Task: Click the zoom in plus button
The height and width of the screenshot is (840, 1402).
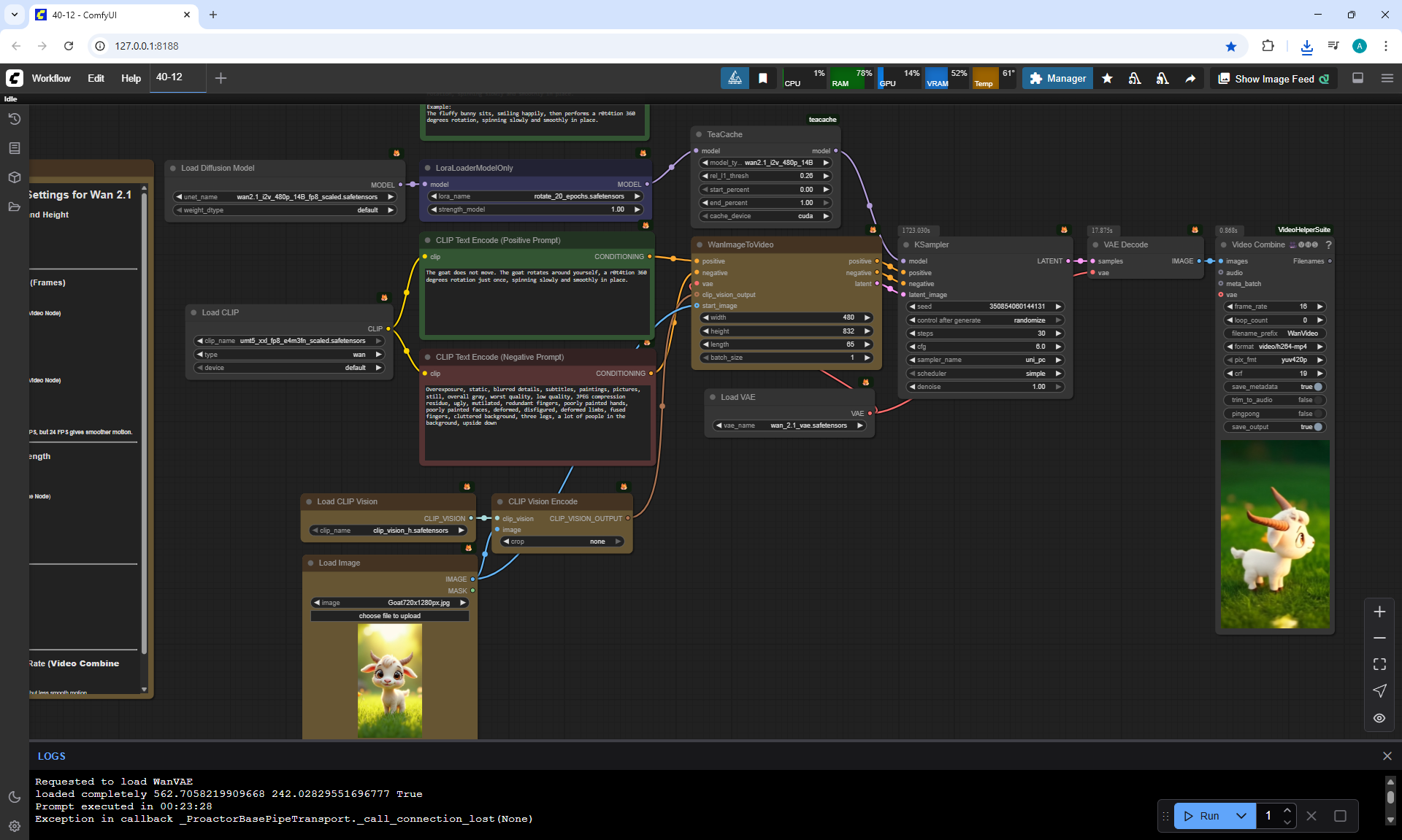Action: tap(1379, 612)
